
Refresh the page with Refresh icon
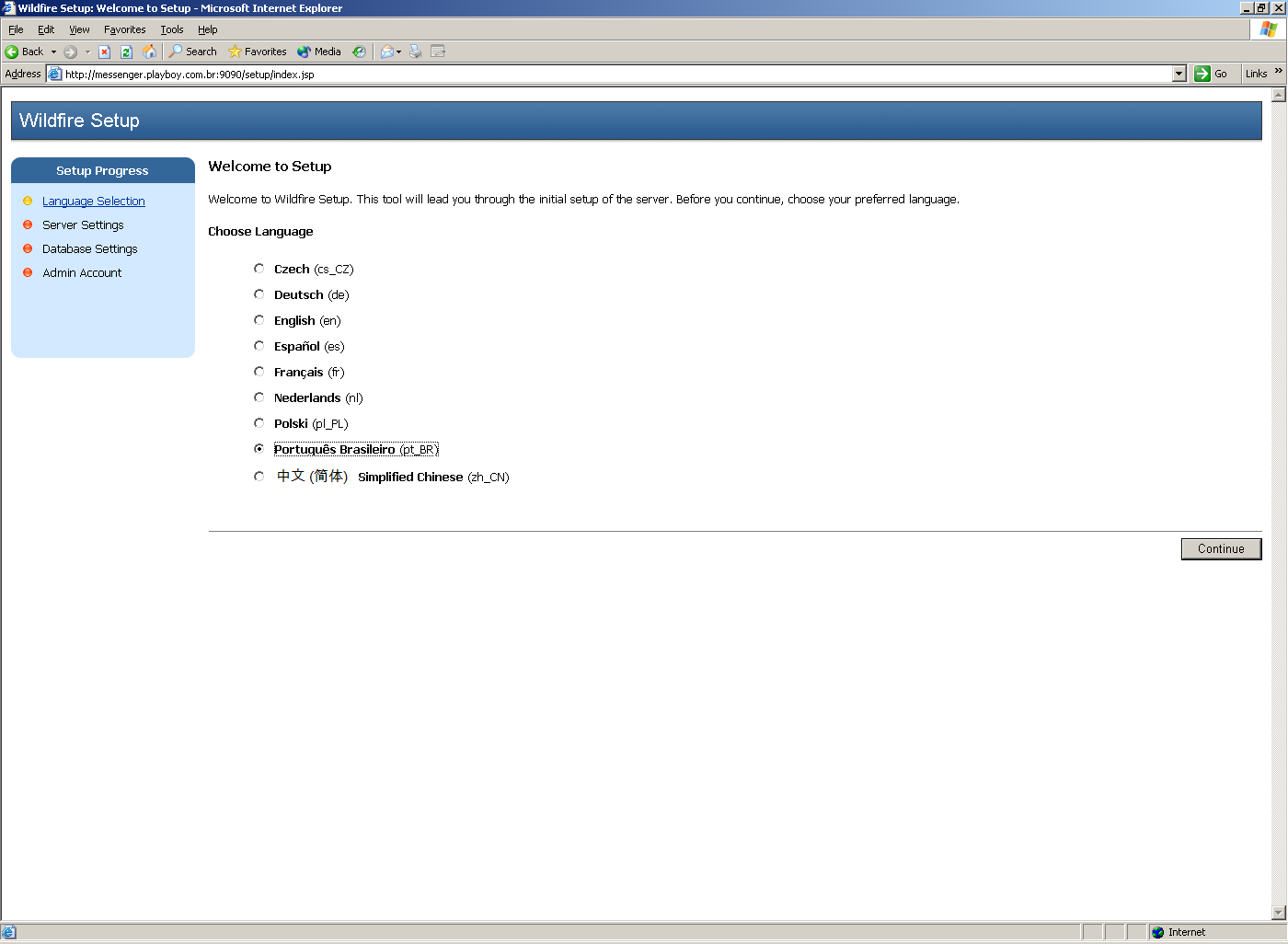point(127,52)
